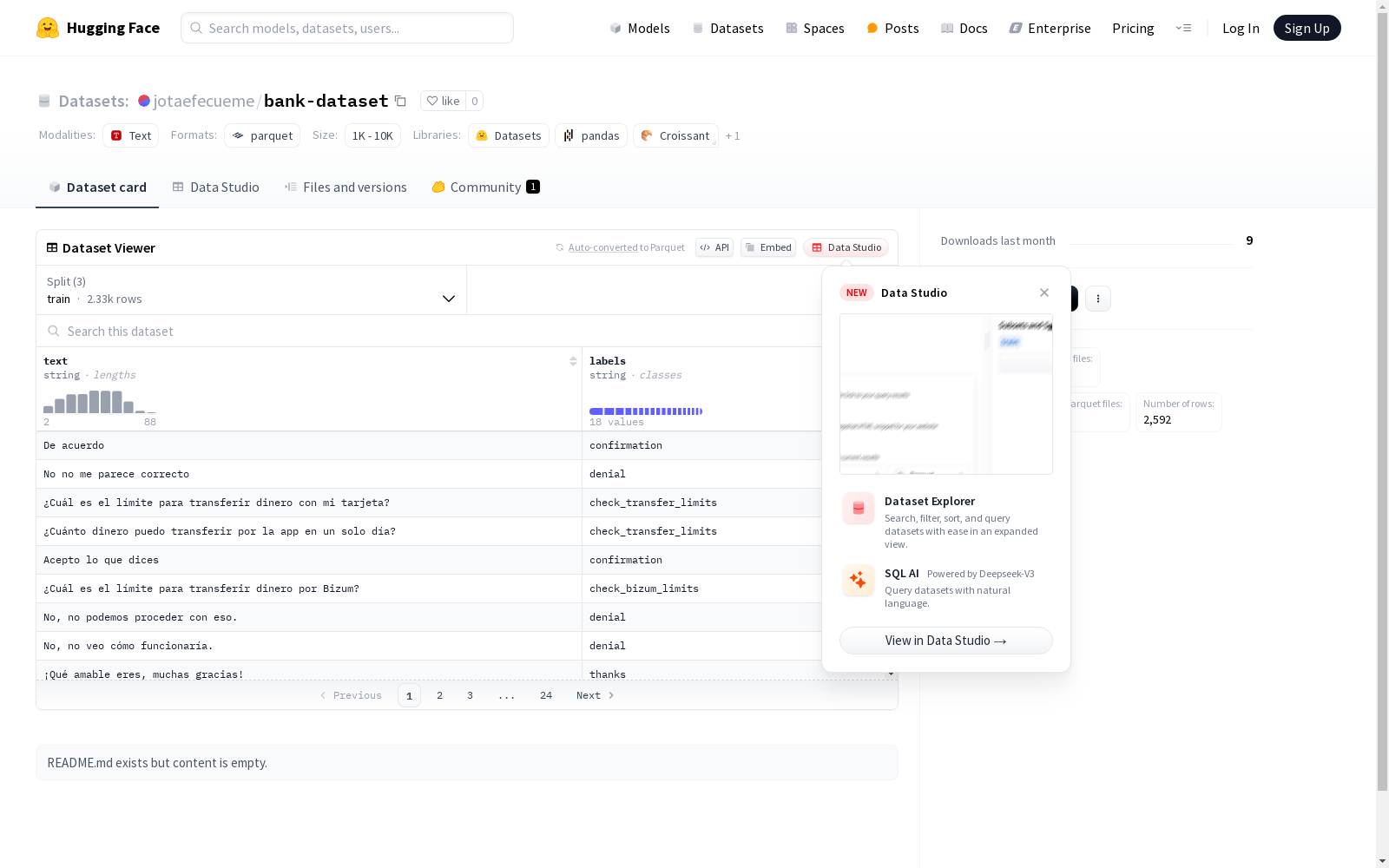
Task: Click the View in Data Studio button
Action: coord(945,641)
